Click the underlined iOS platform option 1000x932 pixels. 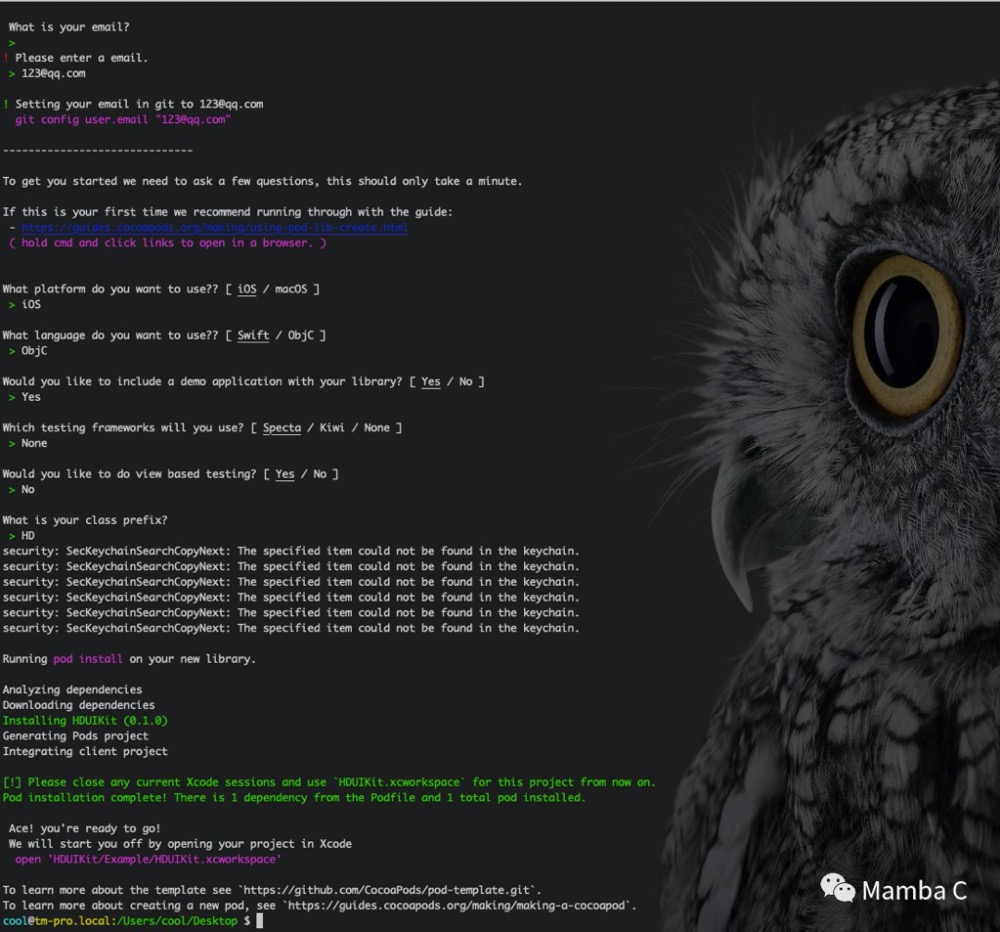click(x=247, y=289)
